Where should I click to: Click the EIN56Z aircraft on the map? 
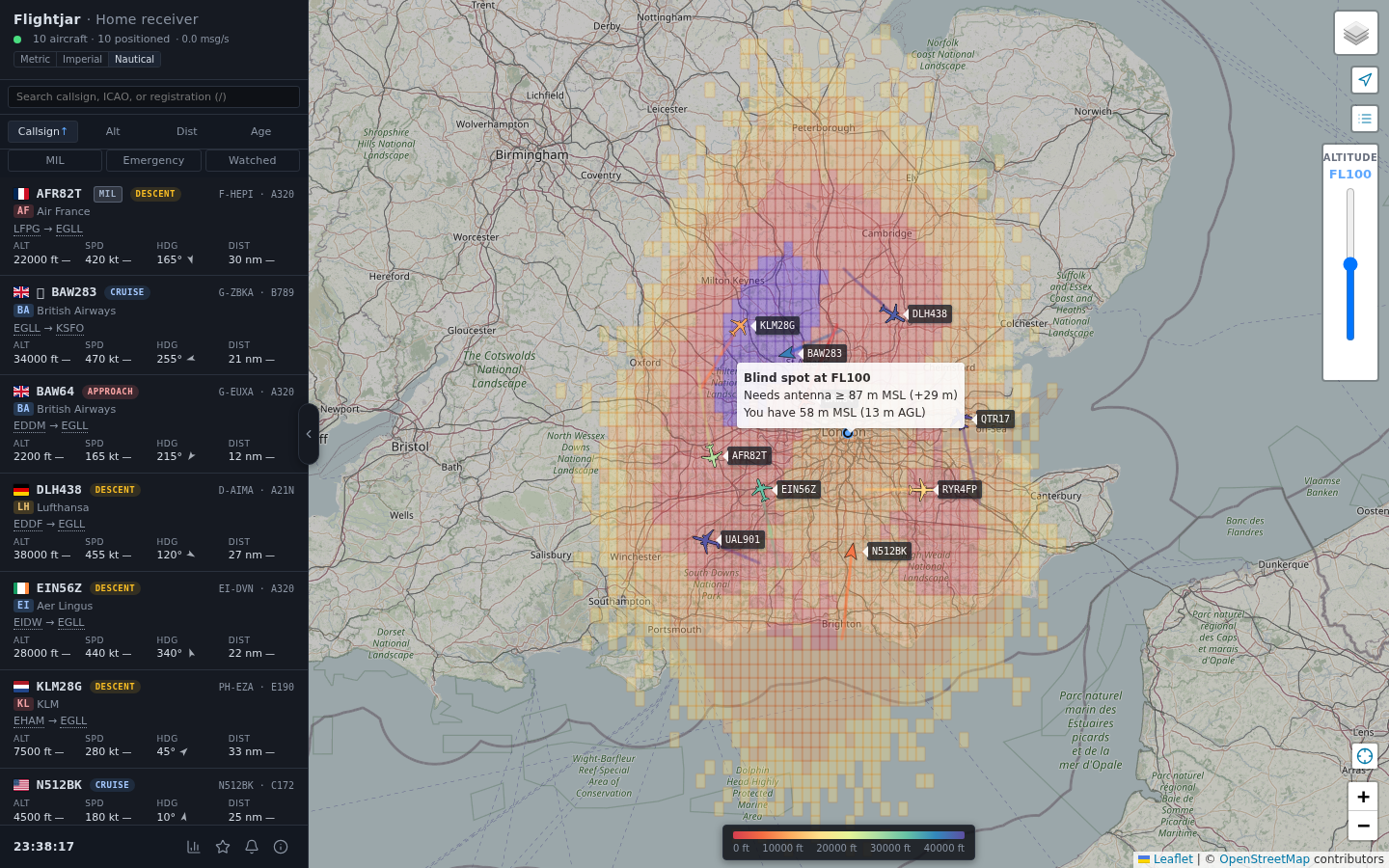coord(762,490)
